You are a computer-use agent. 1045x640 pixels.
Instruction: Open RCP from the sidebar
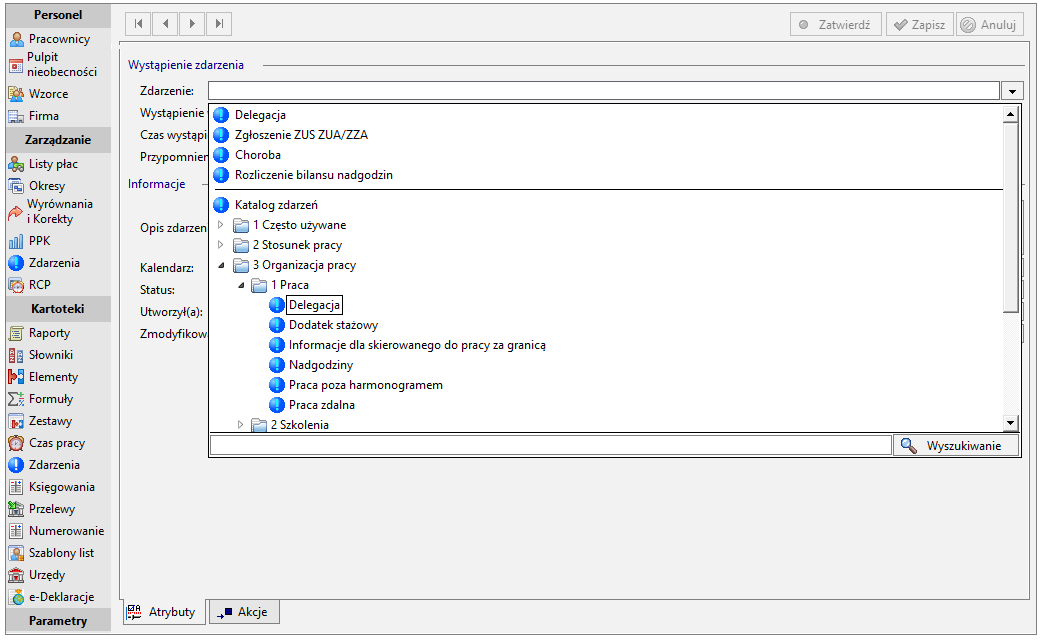tap(59, 285)
